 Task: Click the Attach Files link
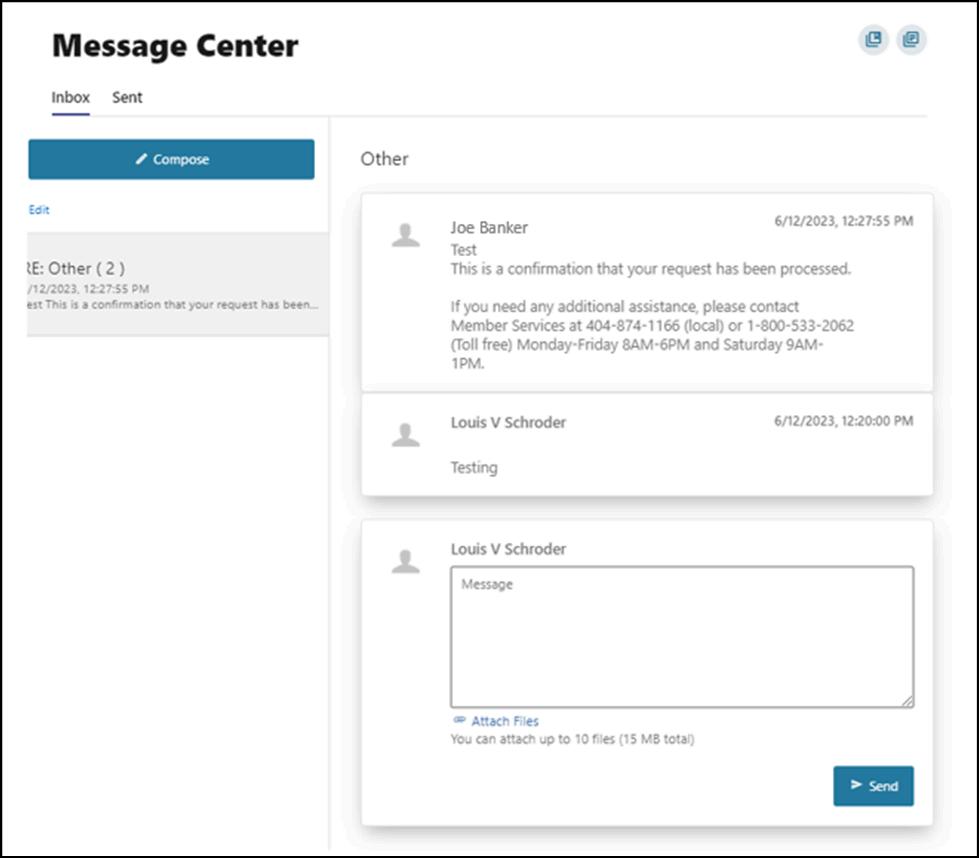[505, 721]
